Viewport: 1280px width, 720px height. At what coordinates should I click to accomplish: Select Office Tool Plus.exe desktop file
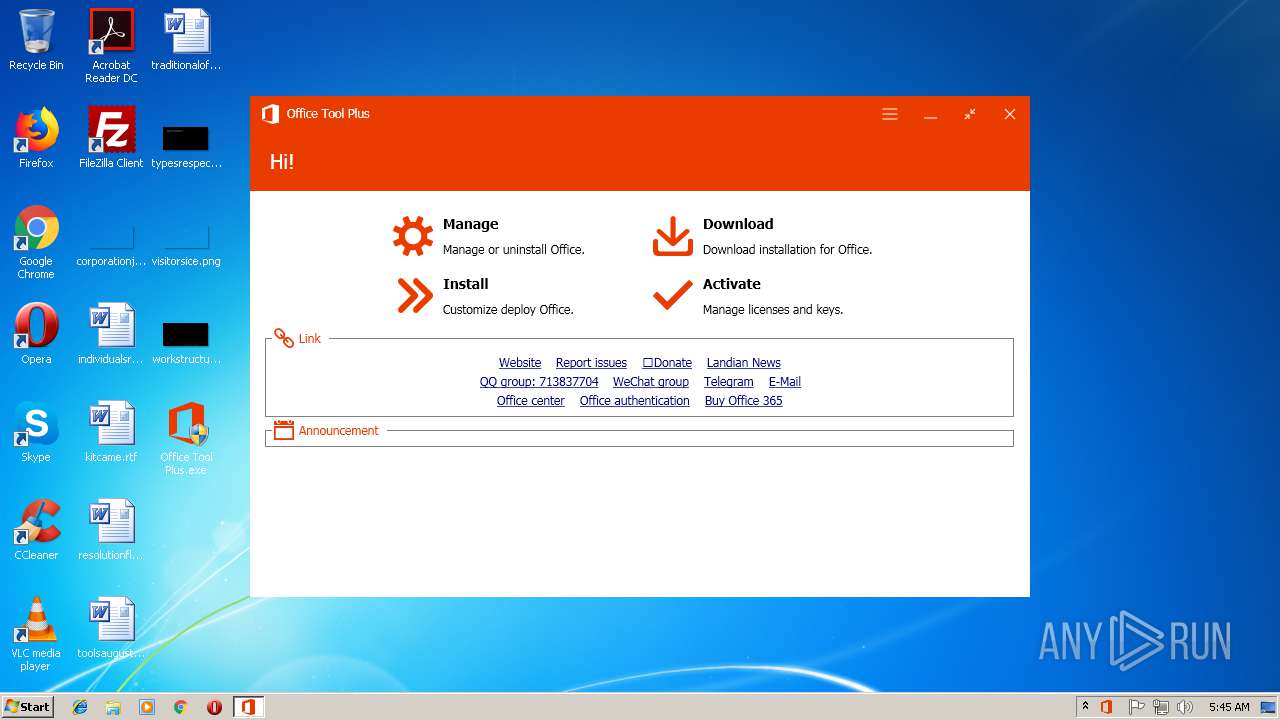(x=186, y=438)
